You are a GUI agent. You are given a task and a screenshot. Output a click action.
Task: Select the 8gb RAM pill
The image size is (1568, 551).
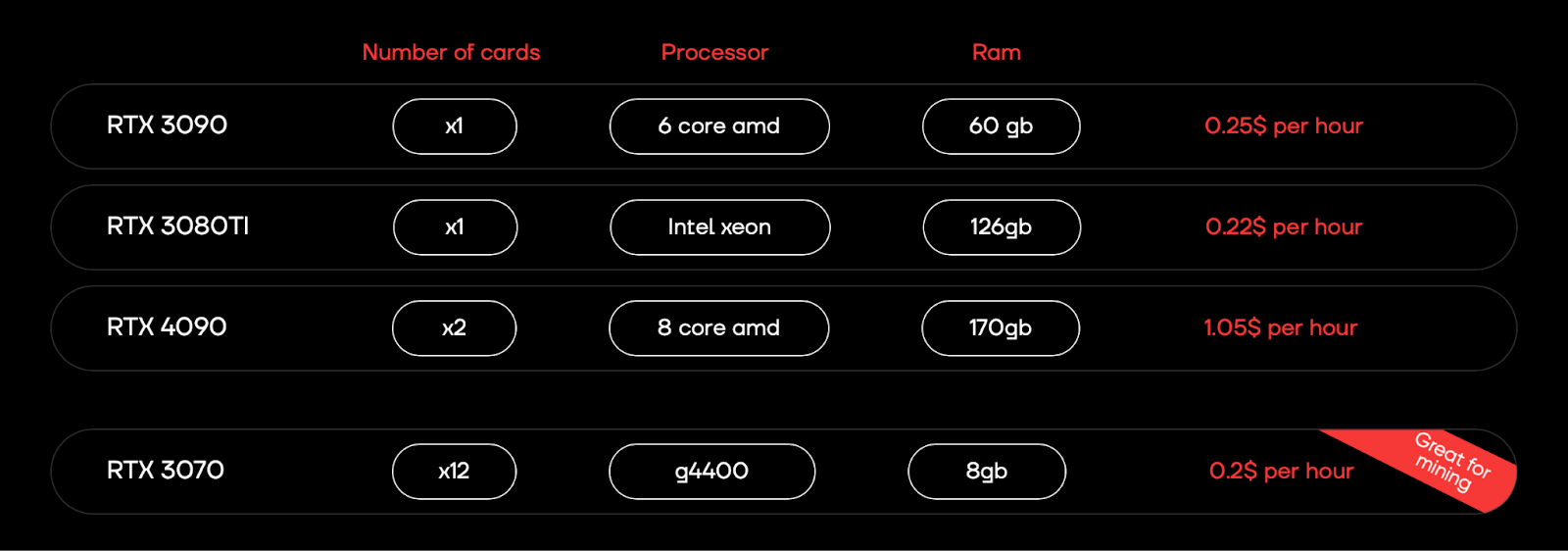pos(987,472)
